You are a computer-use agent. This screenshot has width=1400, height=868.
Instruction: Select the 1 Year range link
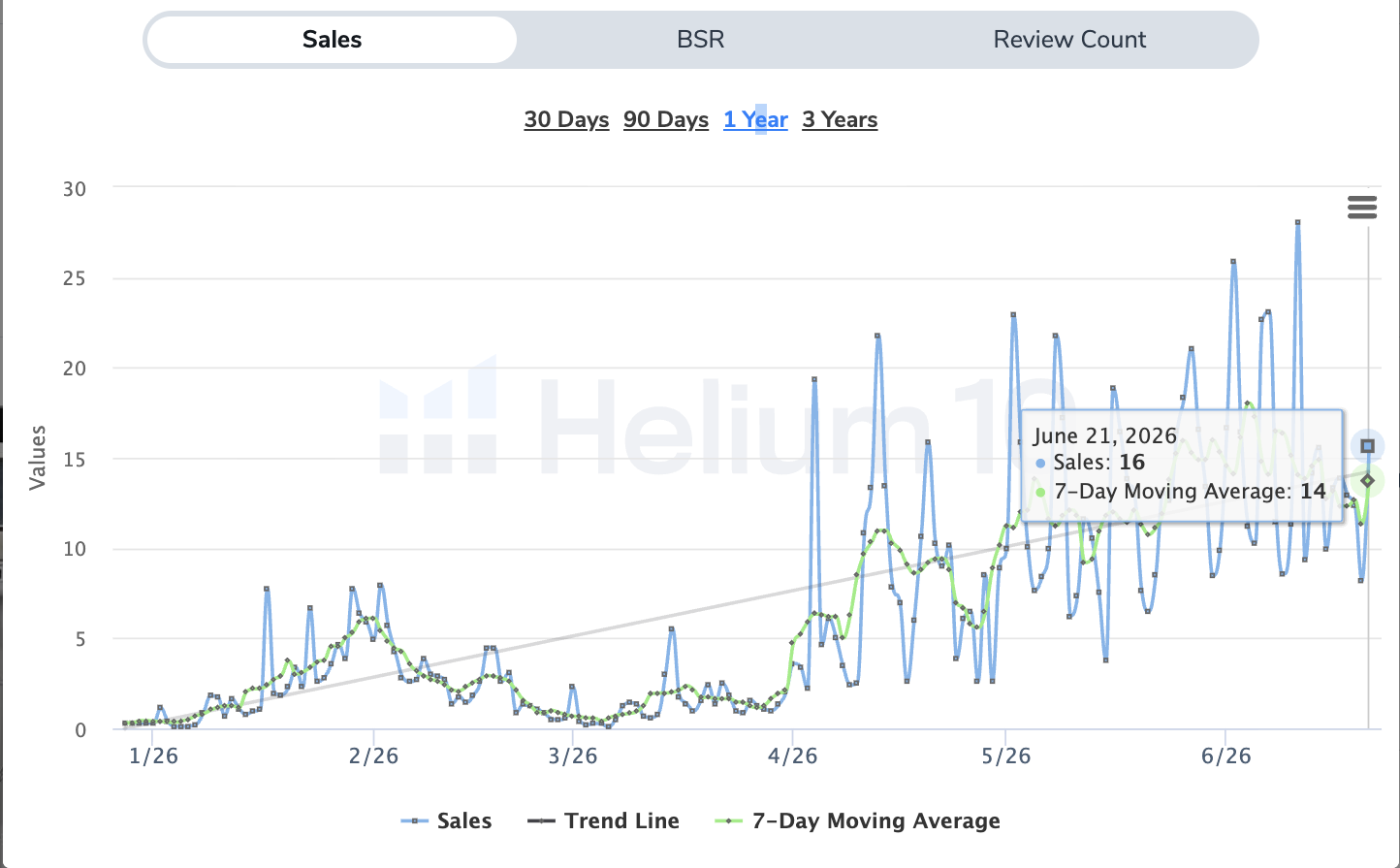(x=755, y=119)
